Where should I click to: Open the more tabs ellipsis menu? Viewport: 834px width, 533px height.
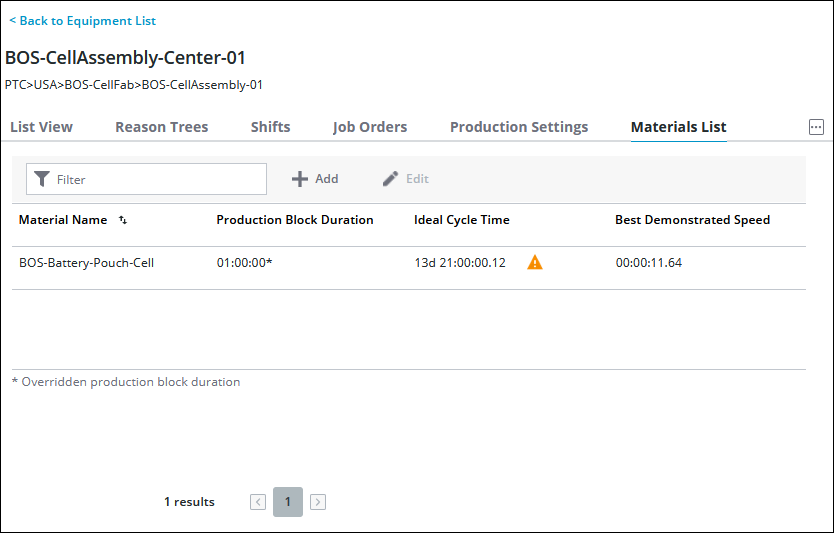click(816, 127)
